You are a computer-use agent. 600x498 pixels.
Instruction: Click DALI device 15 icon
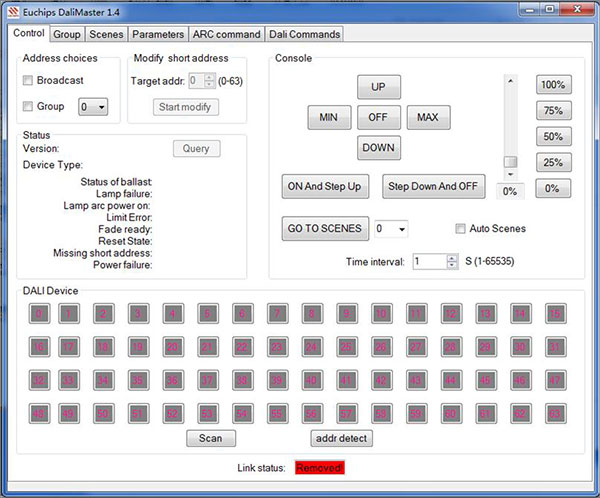pos(553,314)
